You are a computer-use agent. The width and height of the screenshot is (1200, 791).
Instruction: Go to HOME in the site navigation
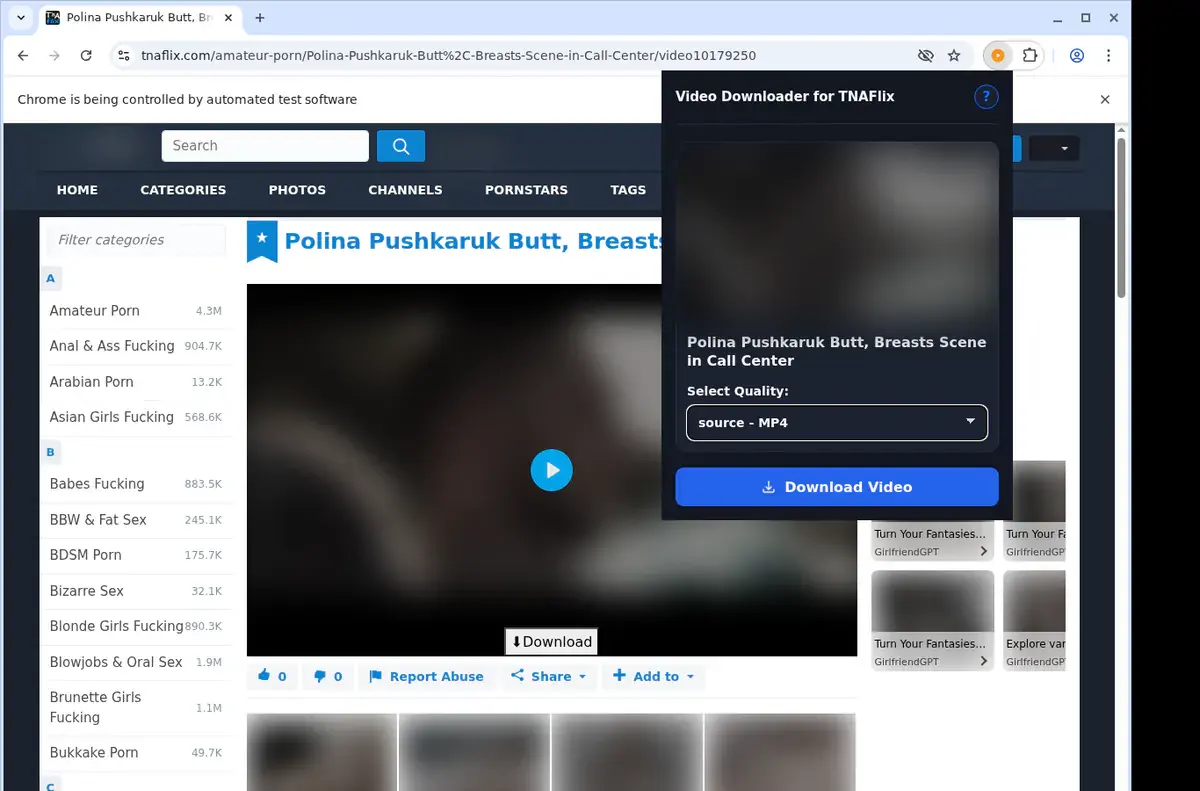click(77, 190)
